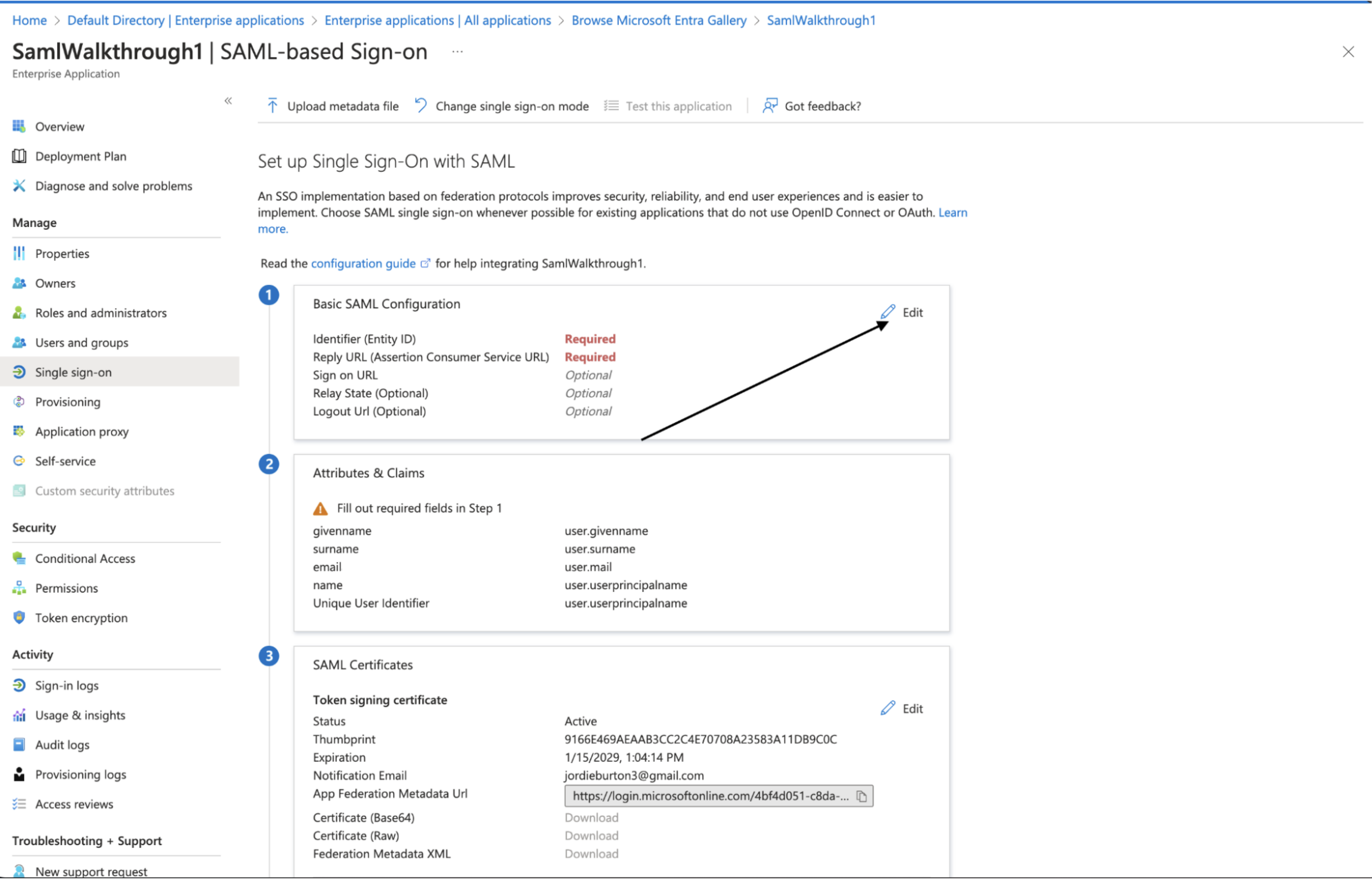Select Conditional Access under Security

pyautogui.click(x=84, y=559)
